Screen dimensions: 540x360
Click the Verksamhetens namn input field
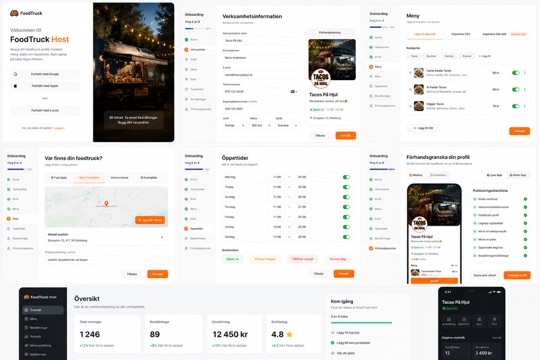coord(261,41)
